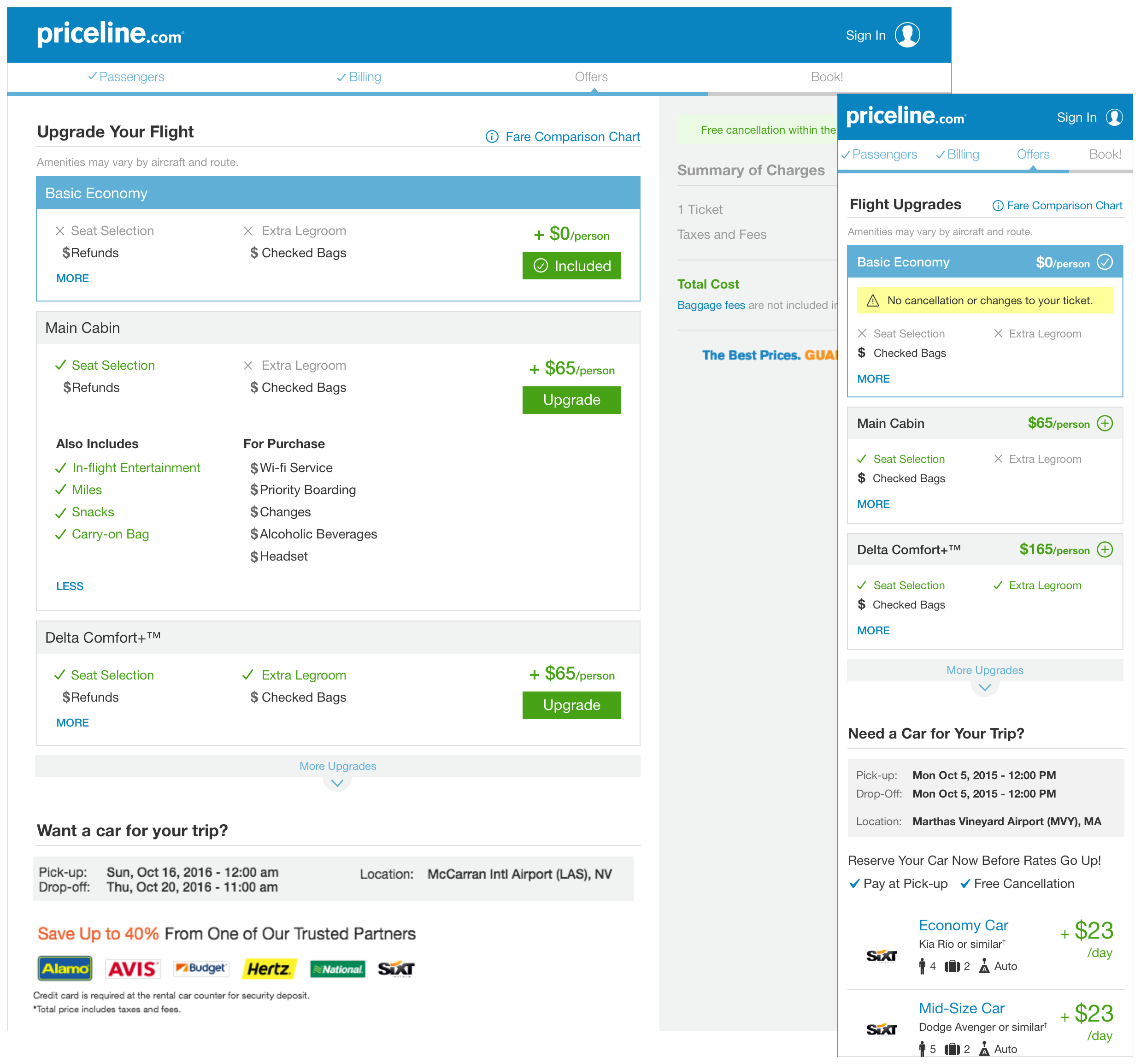Expand More Upgrades in the desktop view
Screen dimensions: 1141x1064
click(337, 767)
